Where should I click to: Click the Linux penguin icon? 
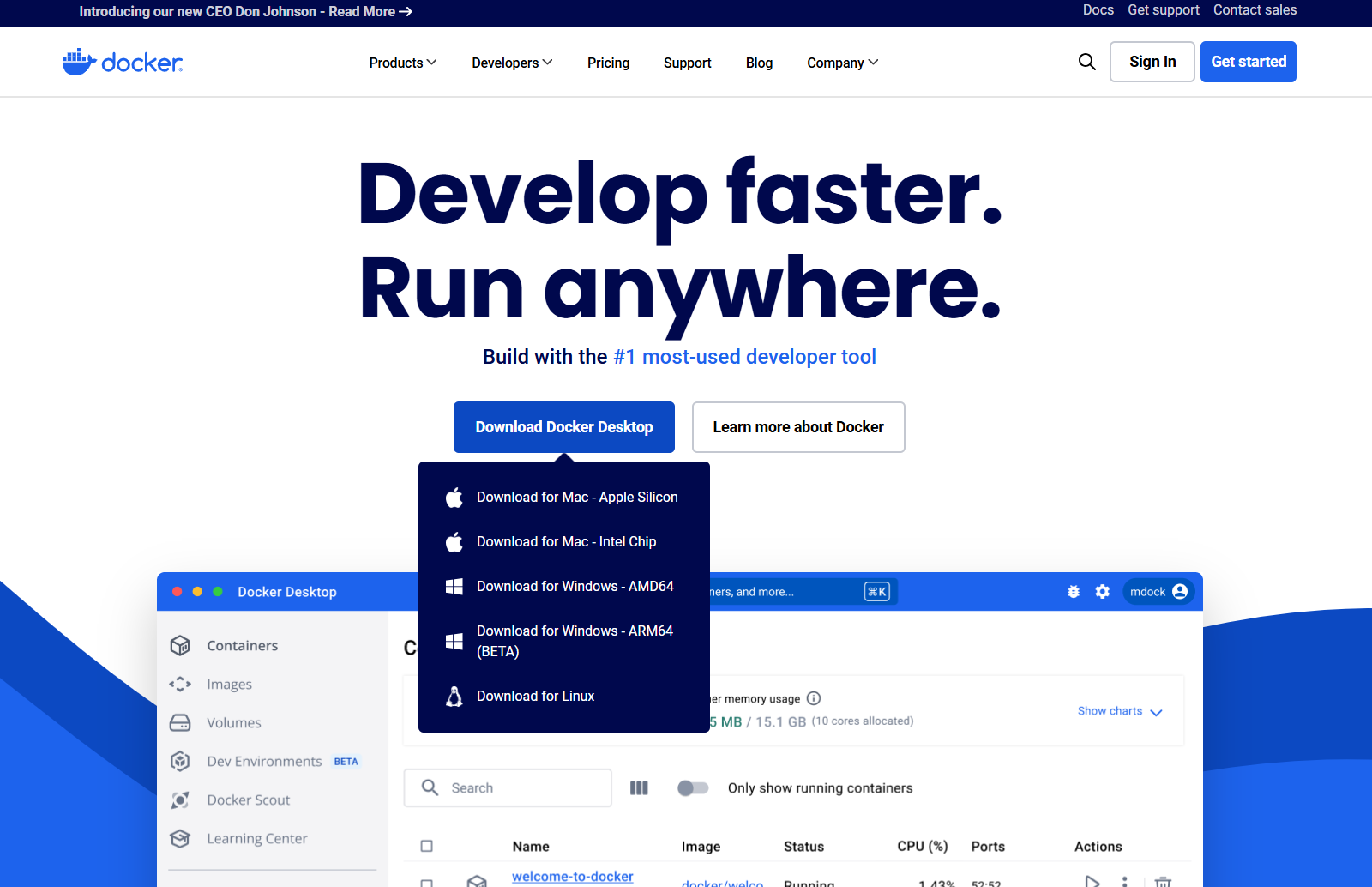[x=454, y=697]
